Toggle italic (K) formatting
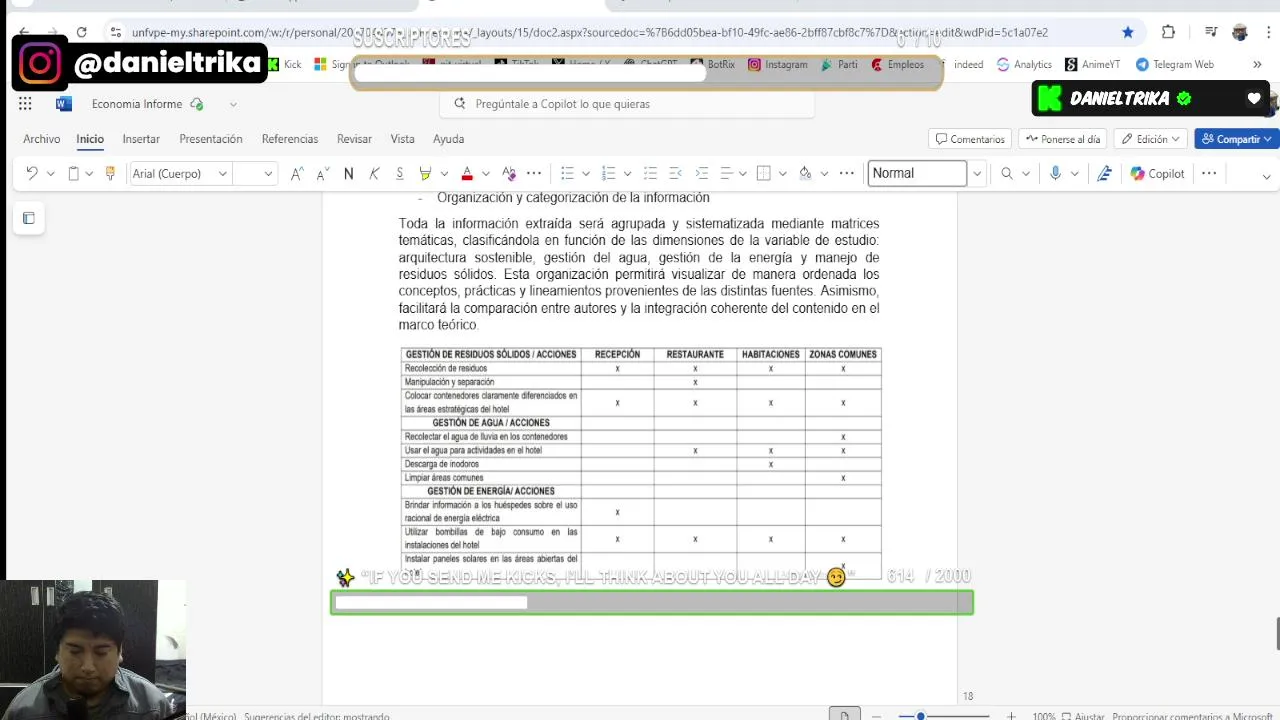The height and width of the screenshot is (720, 1280). pos(374,173)
